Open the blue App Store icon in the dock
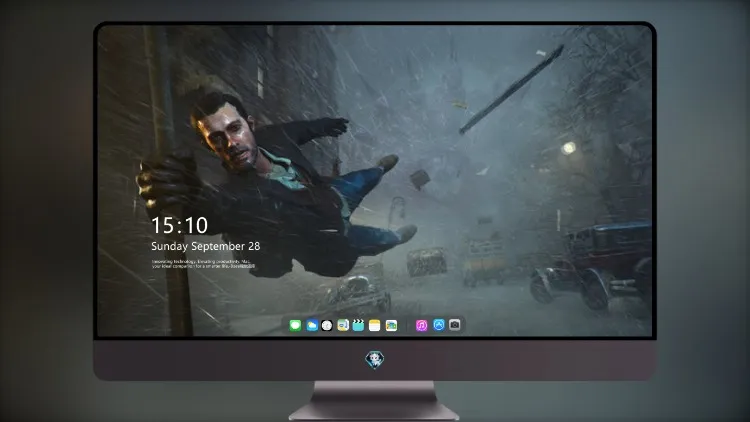The width and height of the screenshot is (750, 422). [x=439, y=325]
